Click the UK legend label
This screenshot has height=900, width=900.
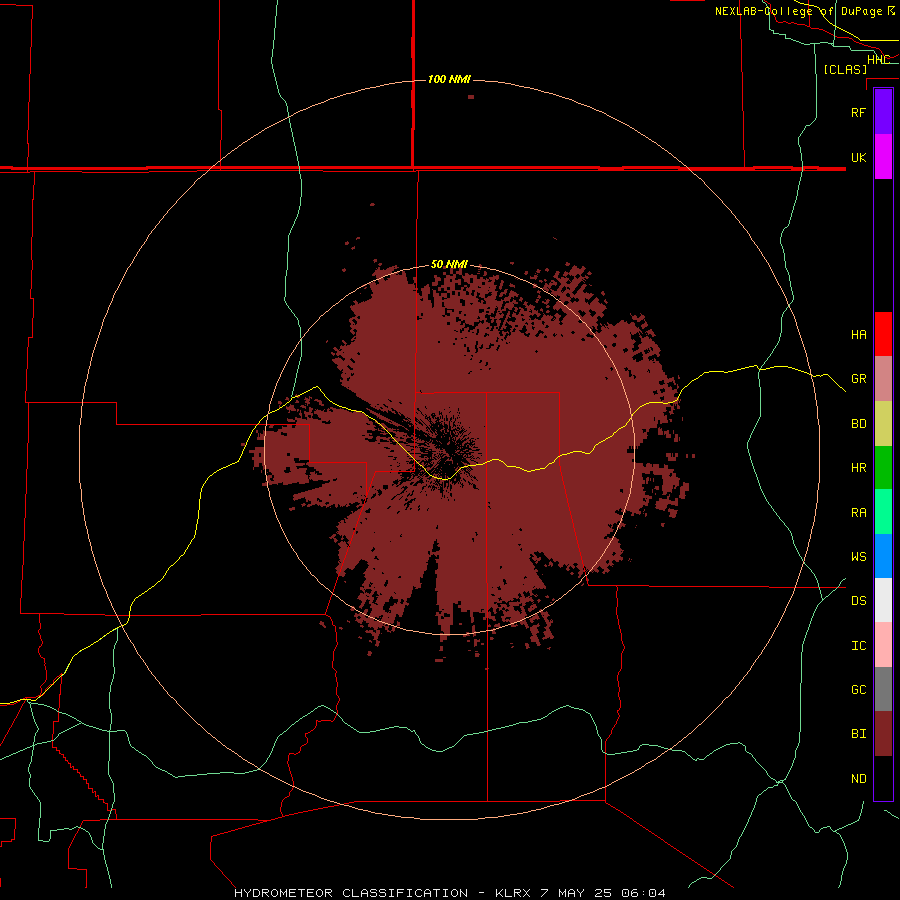858,157
